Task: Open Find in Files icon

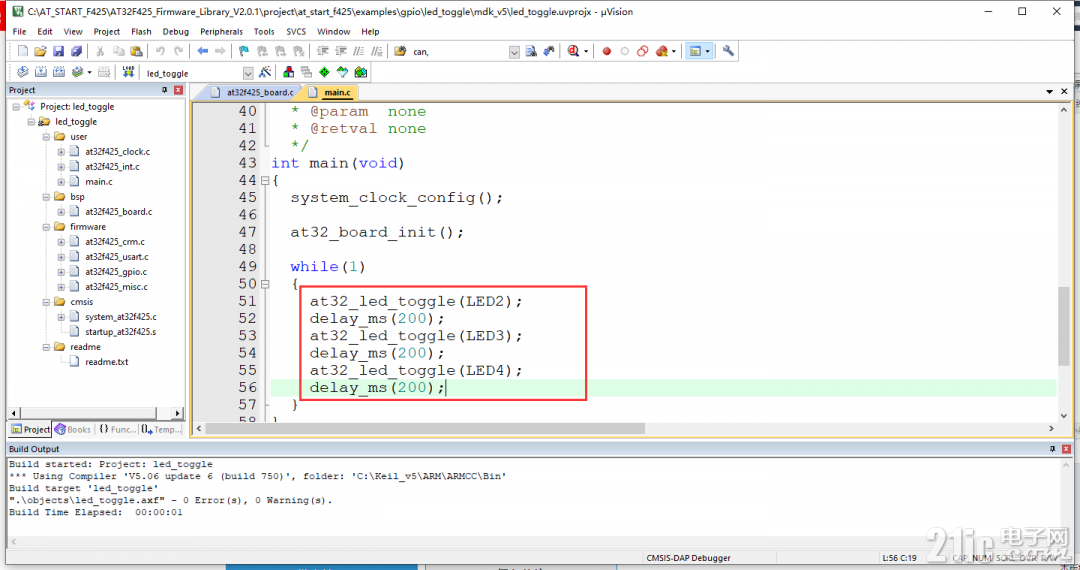Action: point(400,51)
